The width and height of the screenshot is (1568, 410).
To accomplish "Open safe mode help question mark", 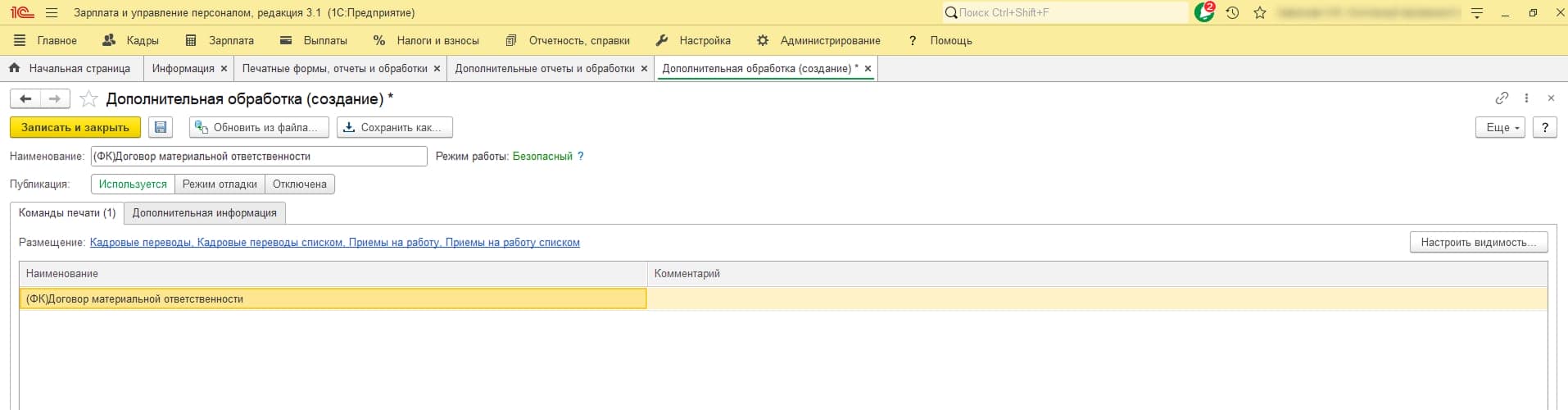I will click(x=581, y=156).
